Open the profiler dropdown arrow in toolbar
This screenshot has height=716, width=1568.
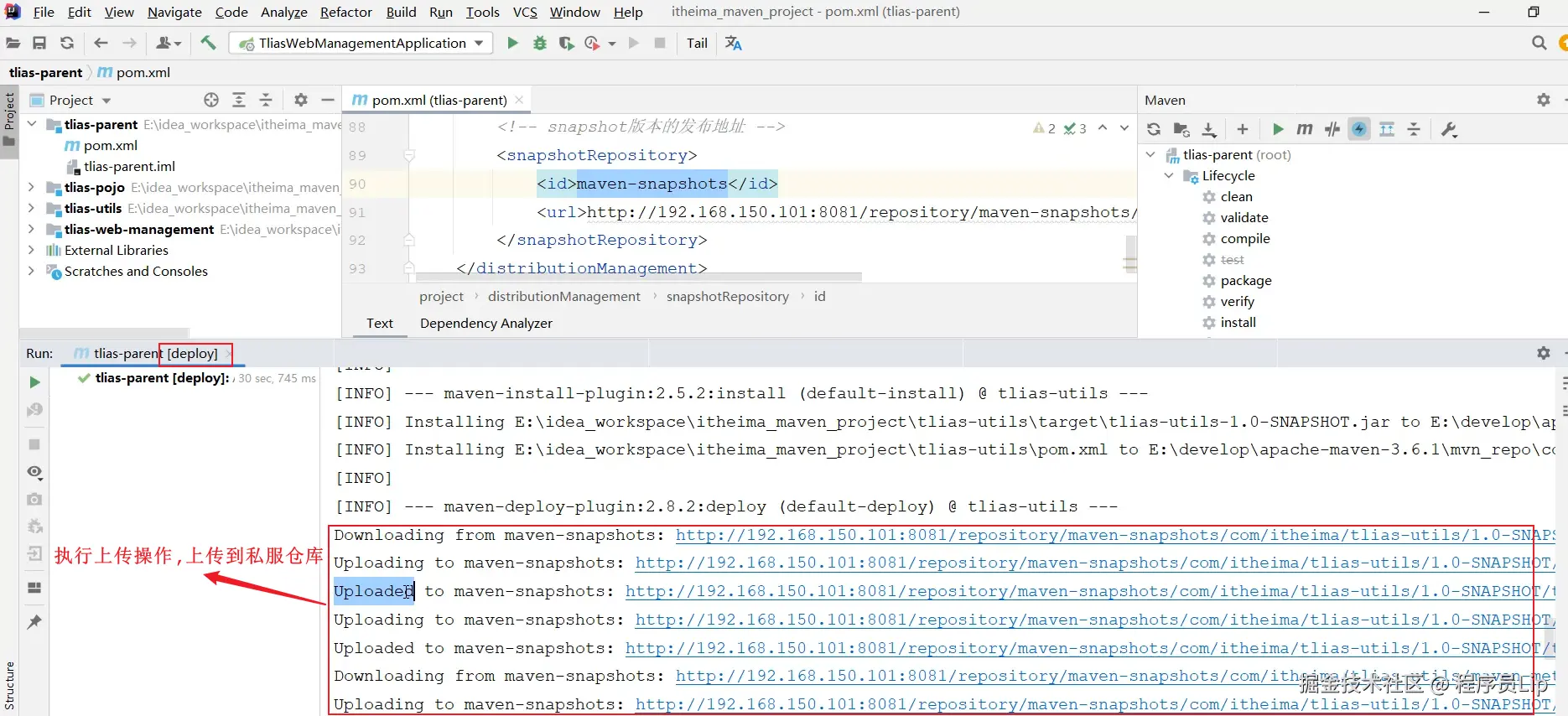pyautogui.click(x=612, y=44)
